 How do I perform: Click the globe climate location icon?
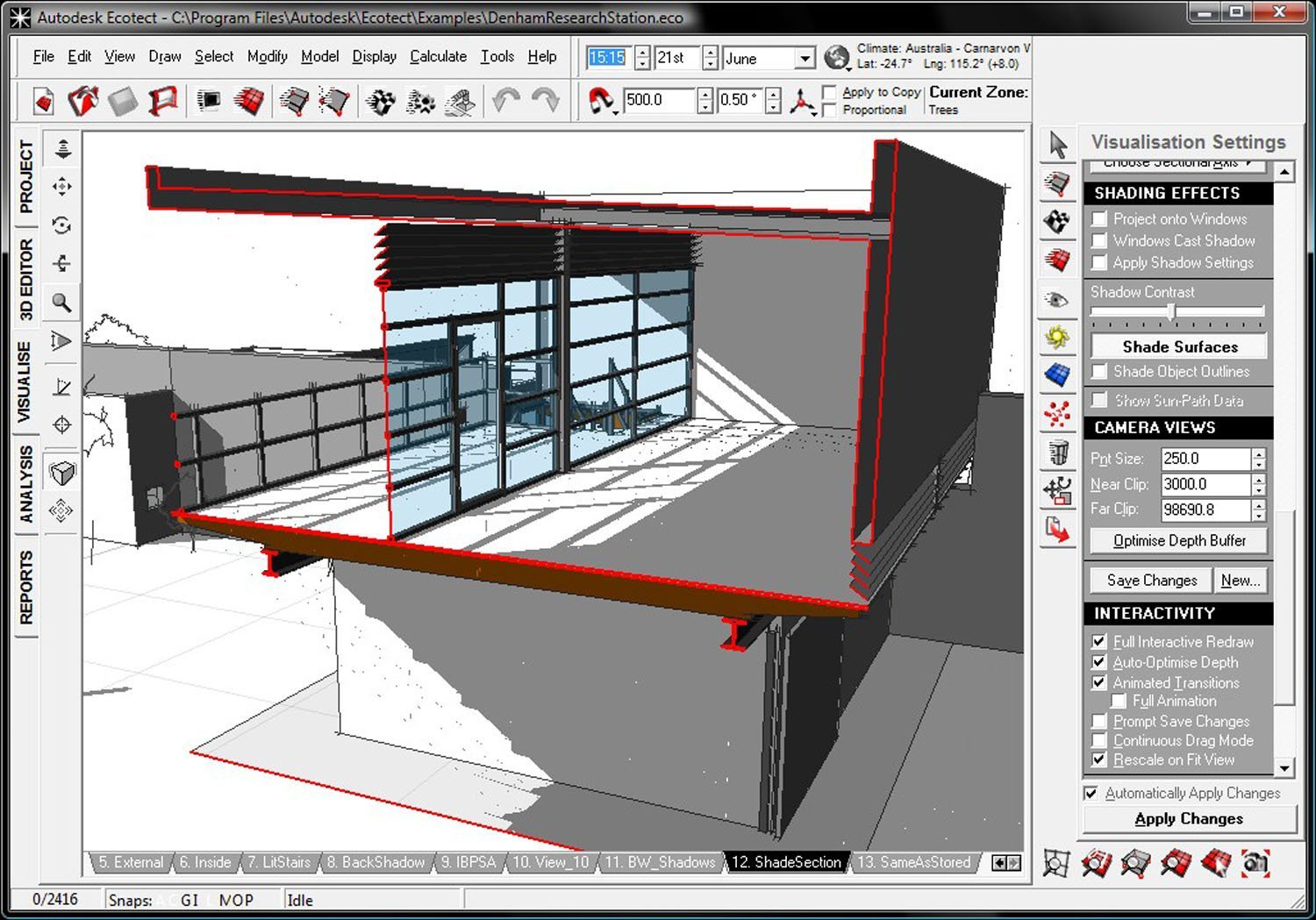point(837,58)
